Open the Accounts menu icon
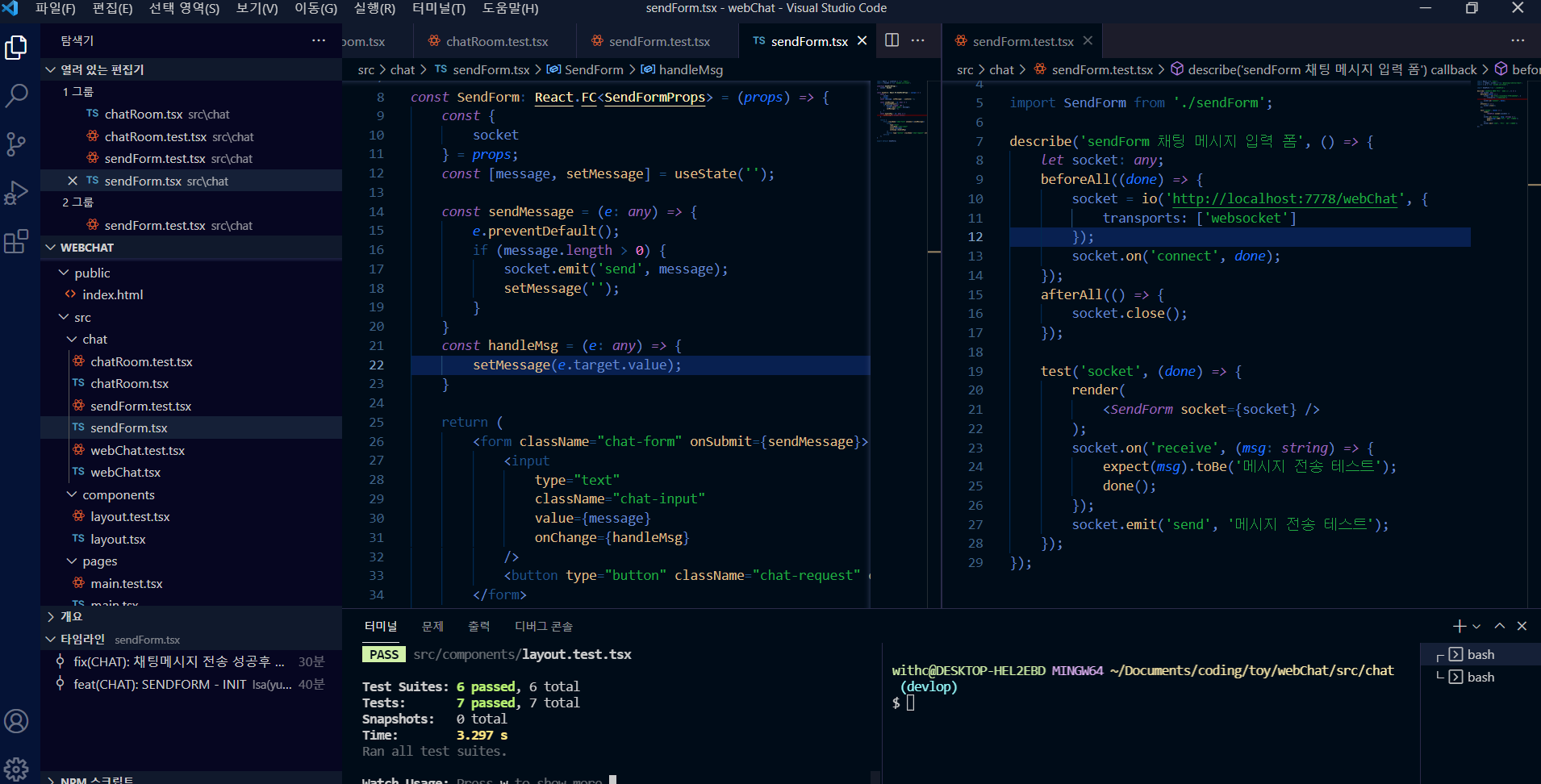The width and height of the screenshot is (1541, 784). 16,721
